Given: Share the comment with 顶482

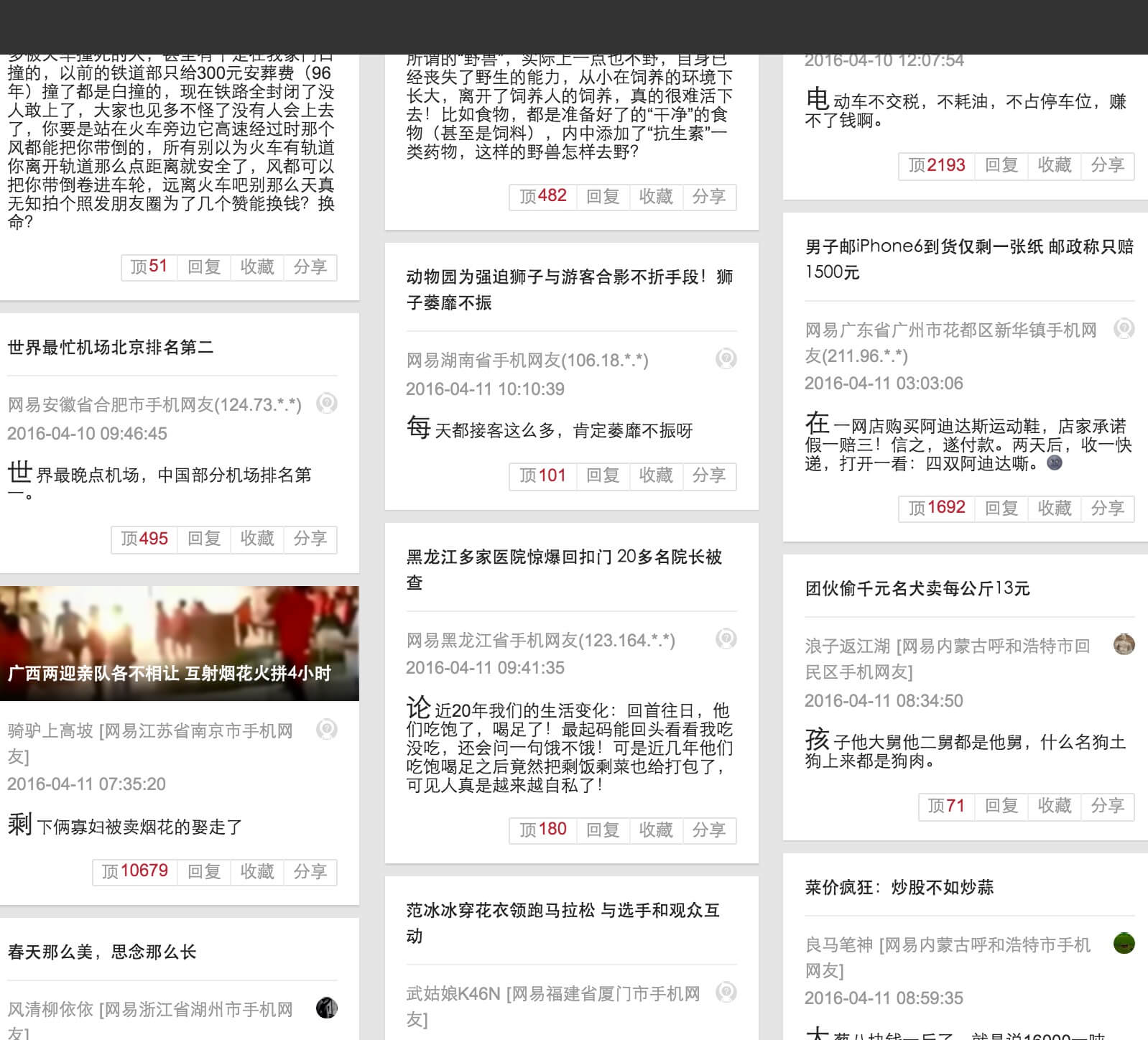Looking at the screenshot, I should pos(709,196).
